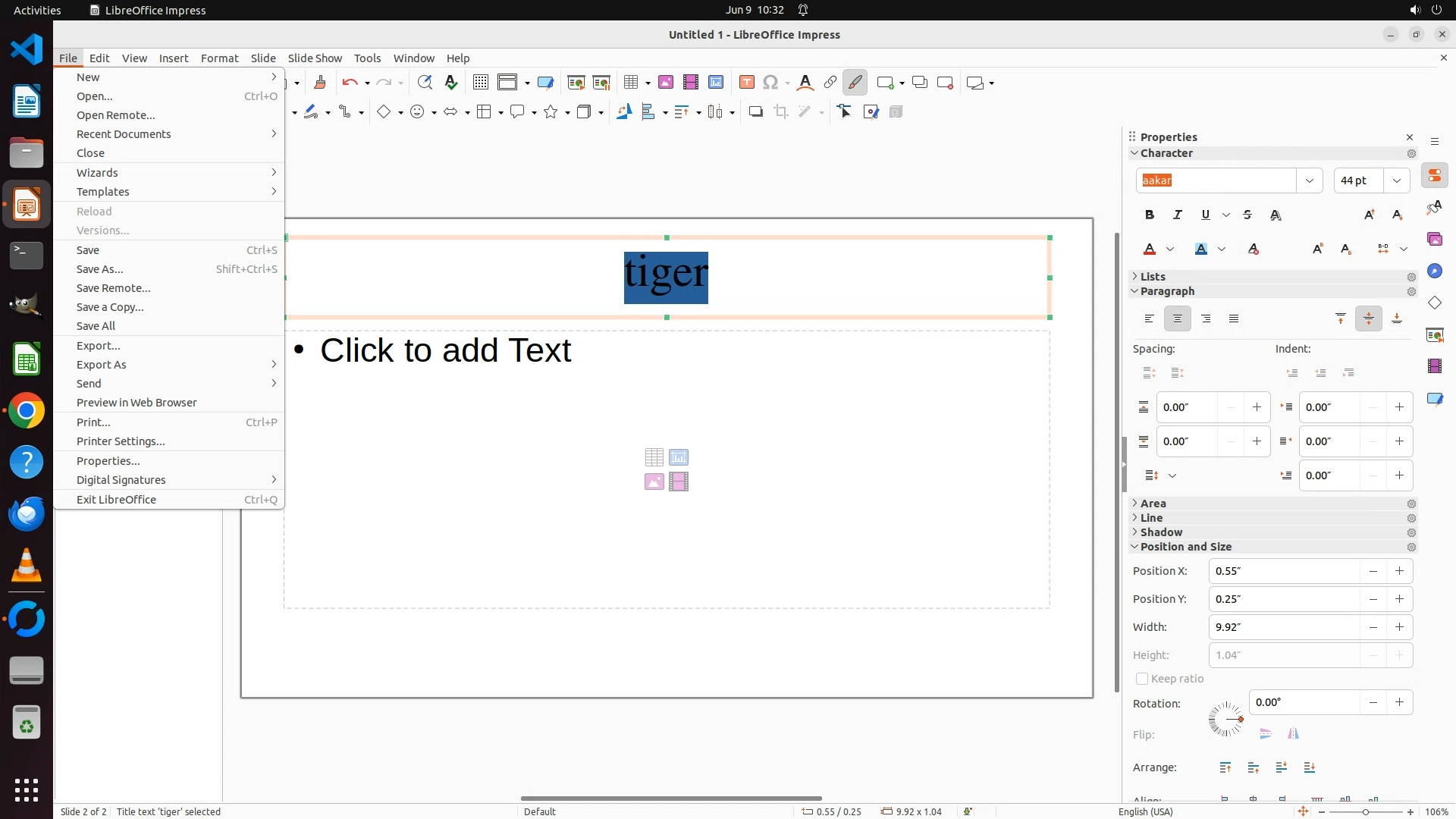The image size is (1456, 819).
Task: Open the Display Grid toolbar icon
Action: coord(480,83)
